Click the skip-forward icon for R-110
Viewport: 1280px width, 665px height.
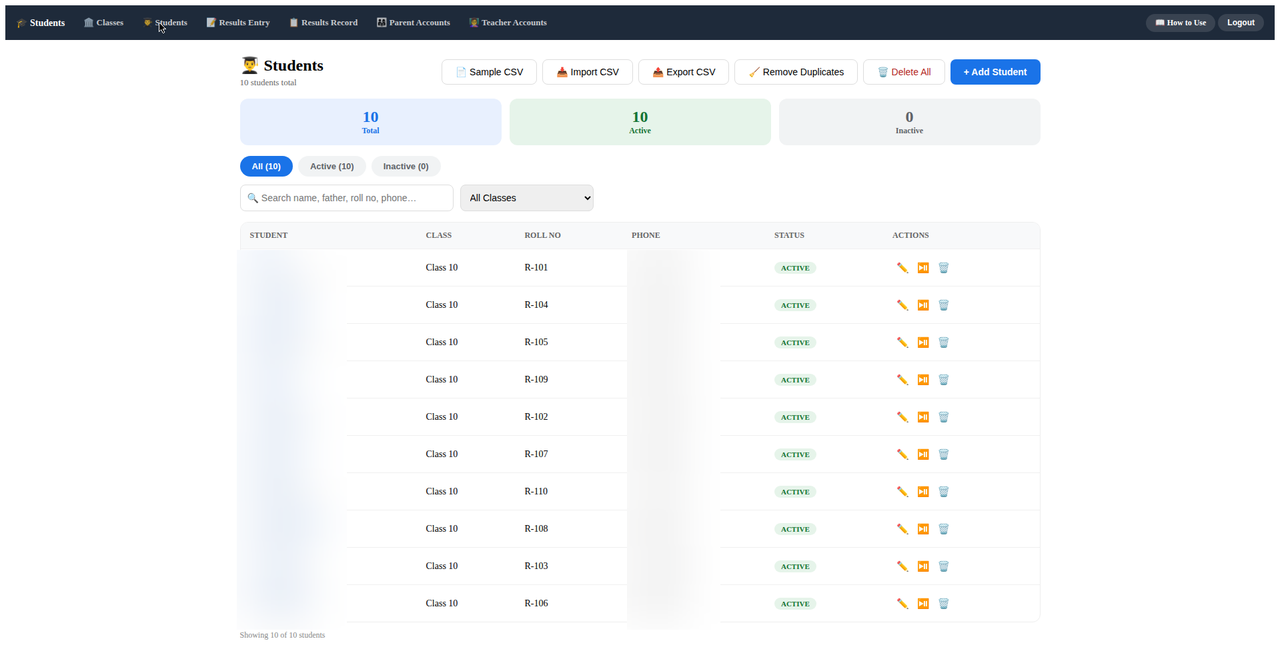tap(923, 492)
